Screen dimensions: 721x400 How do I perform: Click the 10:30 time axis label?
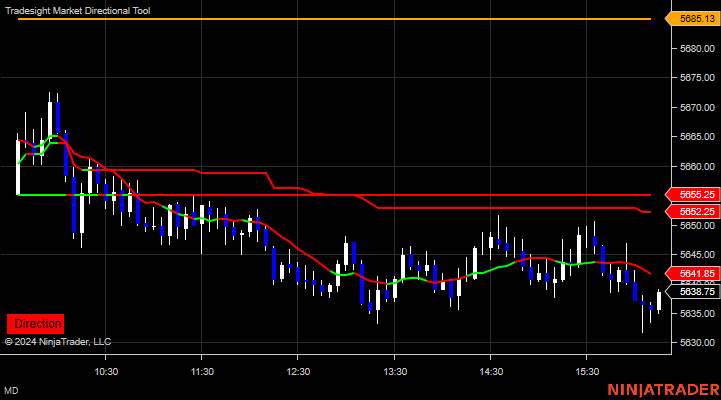click(106, 371)
